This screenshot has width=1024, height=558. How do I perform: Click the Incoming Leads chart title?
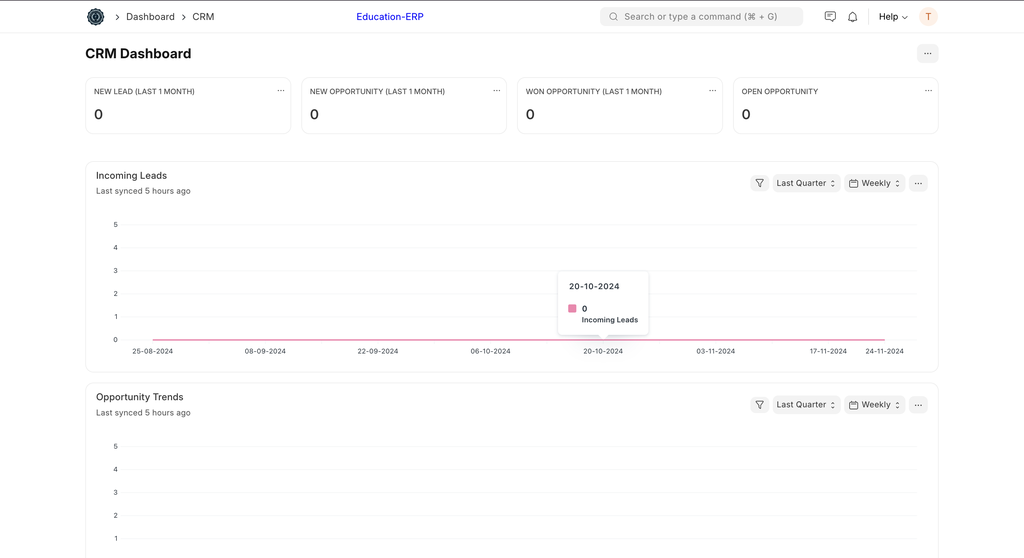point(131,175)
